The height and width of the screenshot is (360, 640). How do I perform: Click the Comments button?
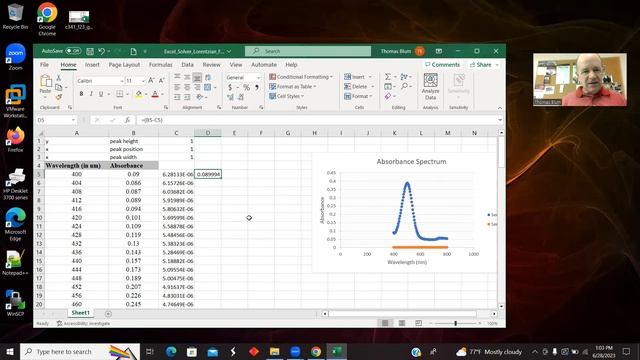[x=442, y=64]
